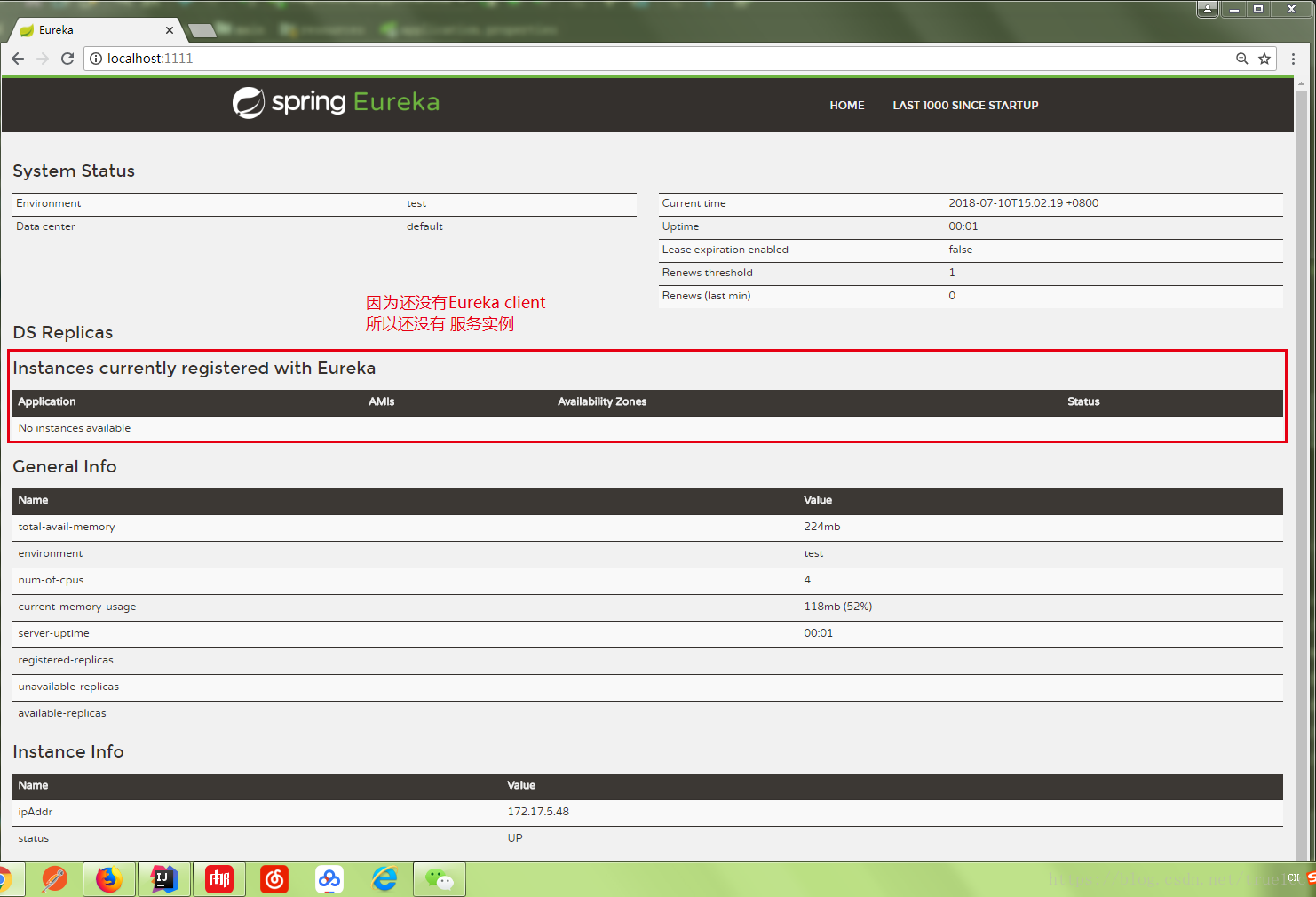
Task: Click the status value UP
Action: tap(515, 838)
